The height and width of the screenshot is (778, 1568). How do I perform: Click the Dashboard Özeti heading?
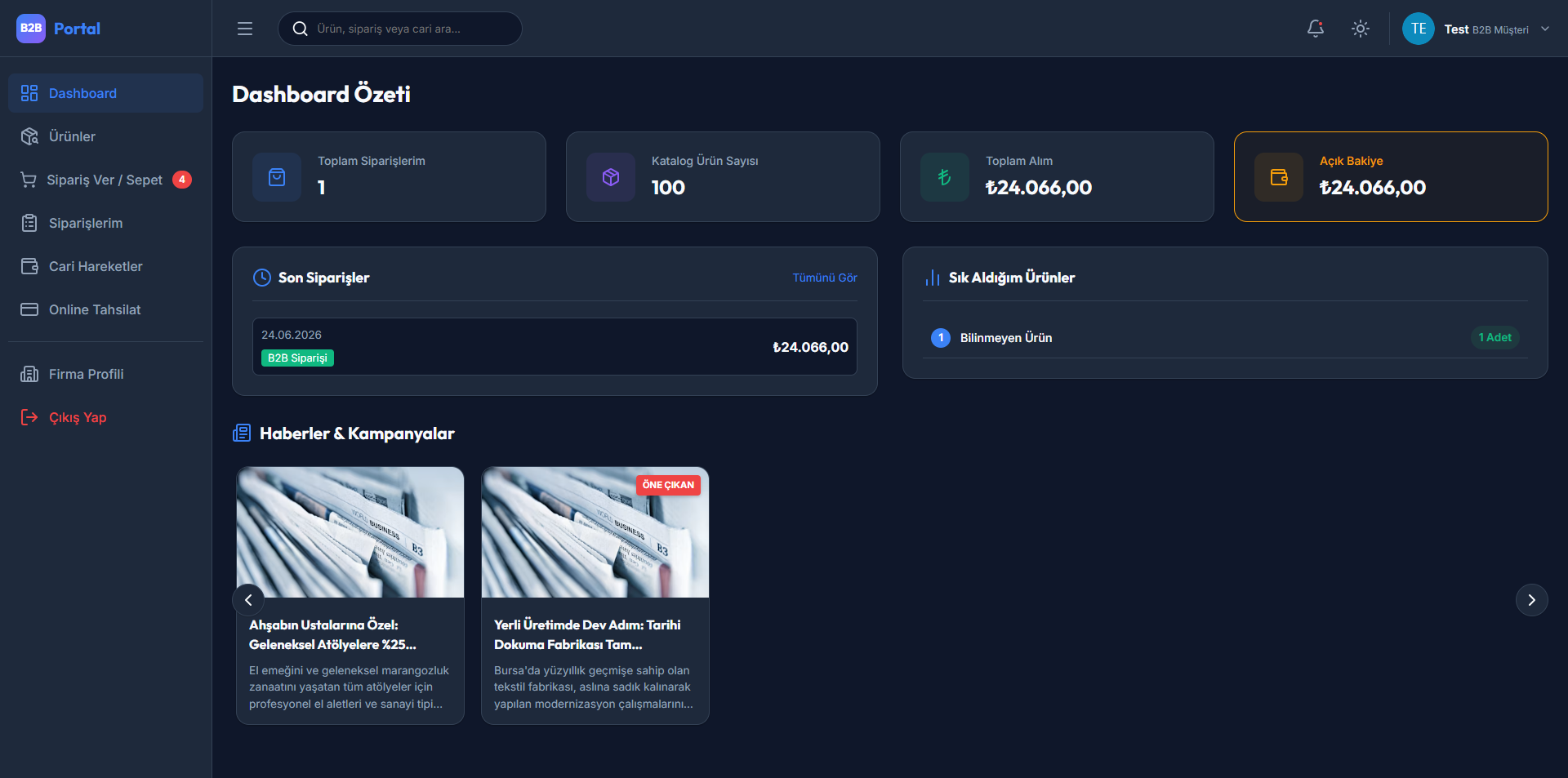click(321, 94)
